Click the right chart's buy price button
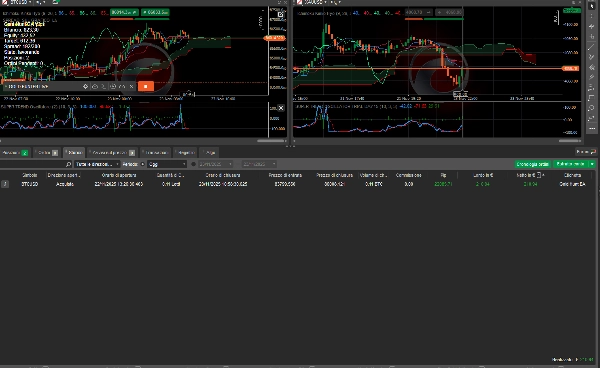Image resolution: width=600 pixels, height=368 pixels. 449,12
